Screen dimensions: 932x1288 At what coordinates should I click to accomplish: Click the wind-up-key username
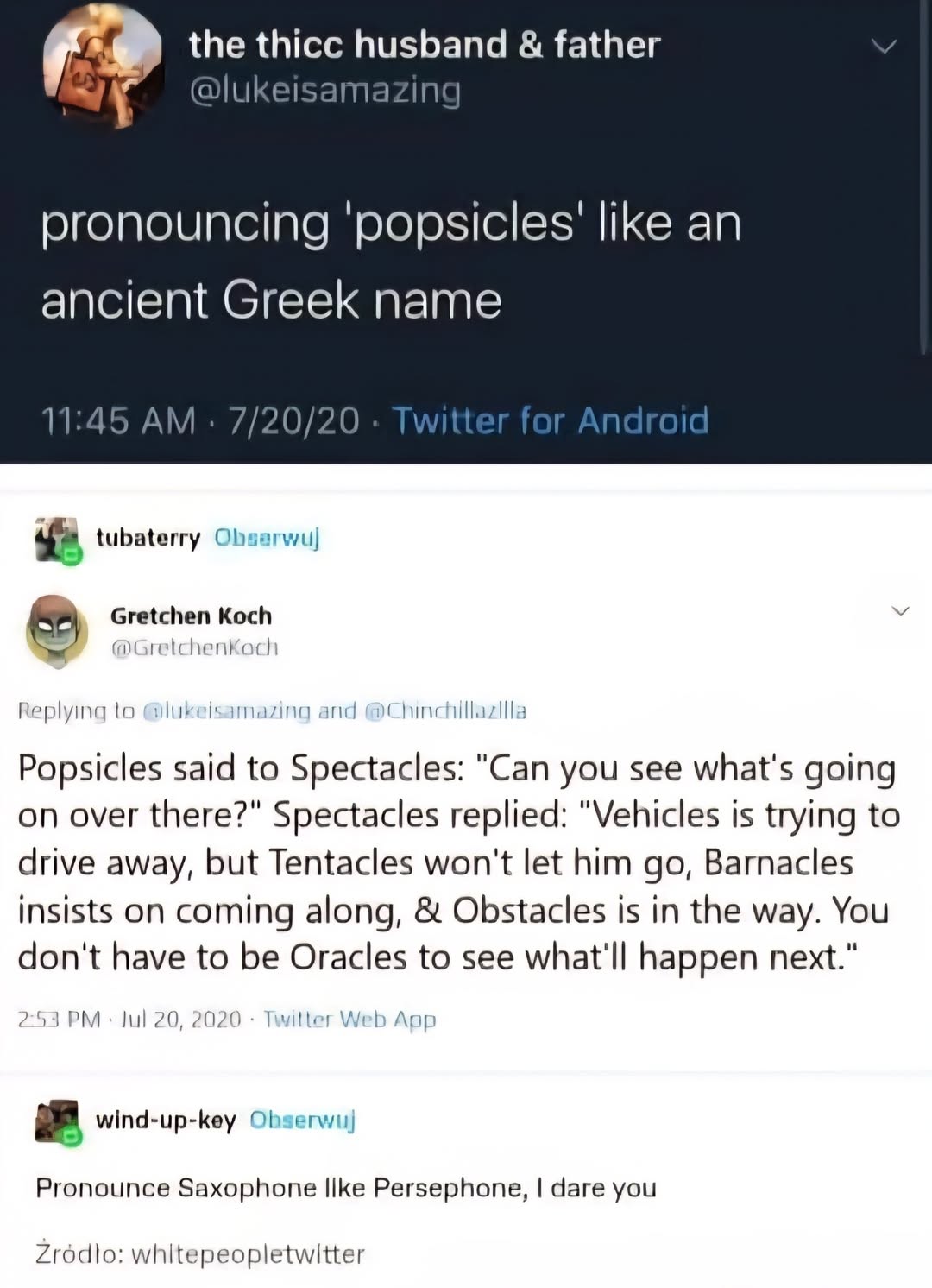tap(164, 1121)
